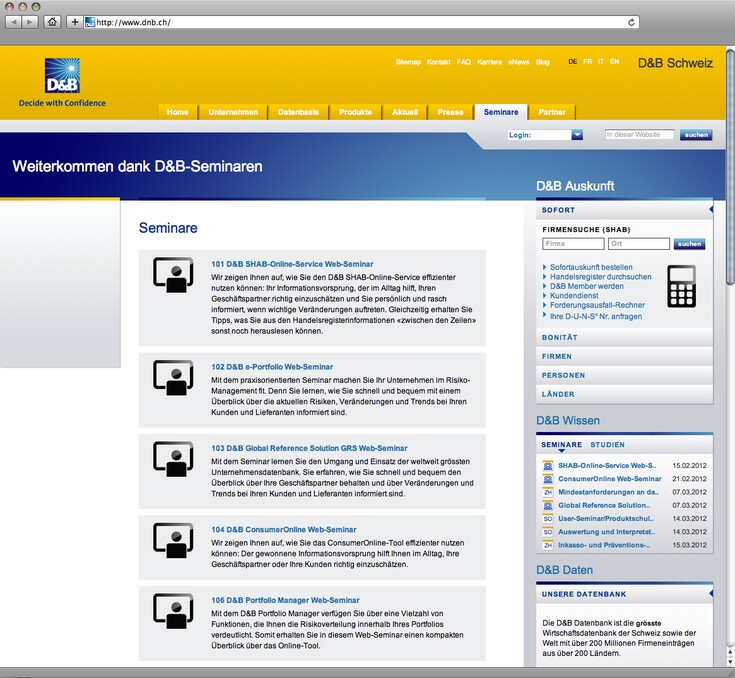Open the Presse navigation tab

pos(450,112)
